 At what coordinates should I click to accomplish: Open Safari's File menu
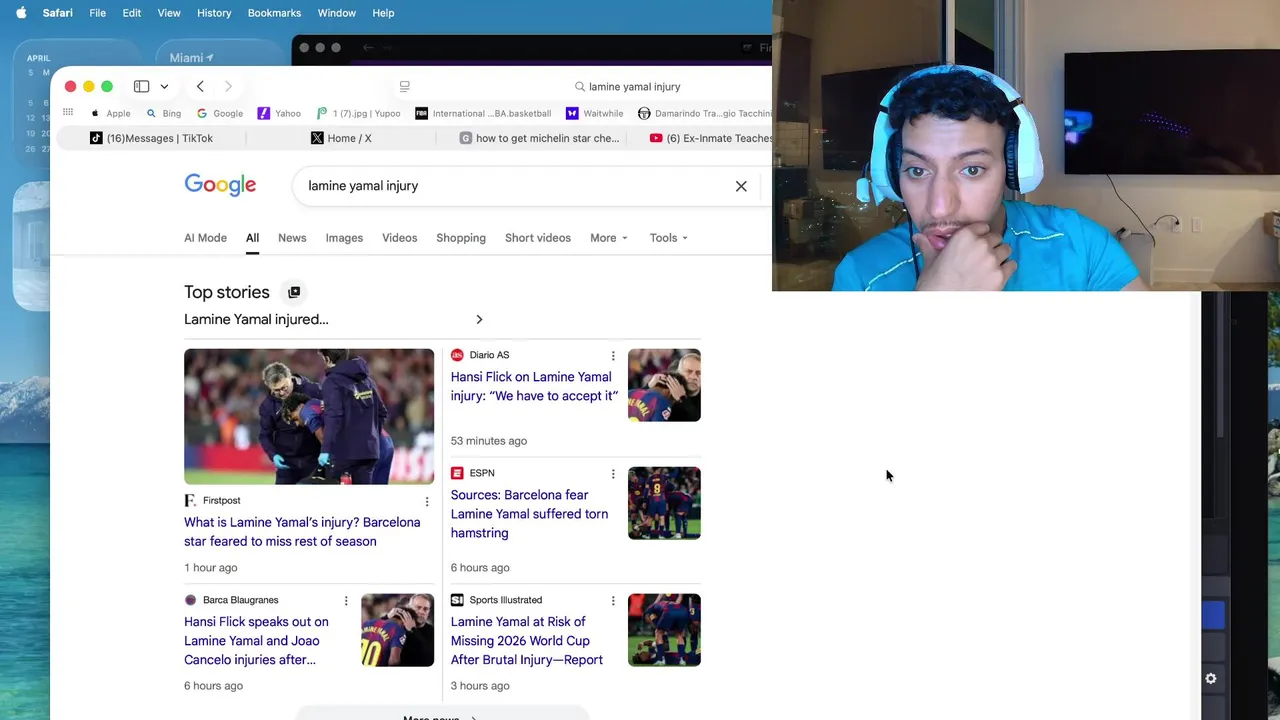pyautogui.click(x=97, y=13)
